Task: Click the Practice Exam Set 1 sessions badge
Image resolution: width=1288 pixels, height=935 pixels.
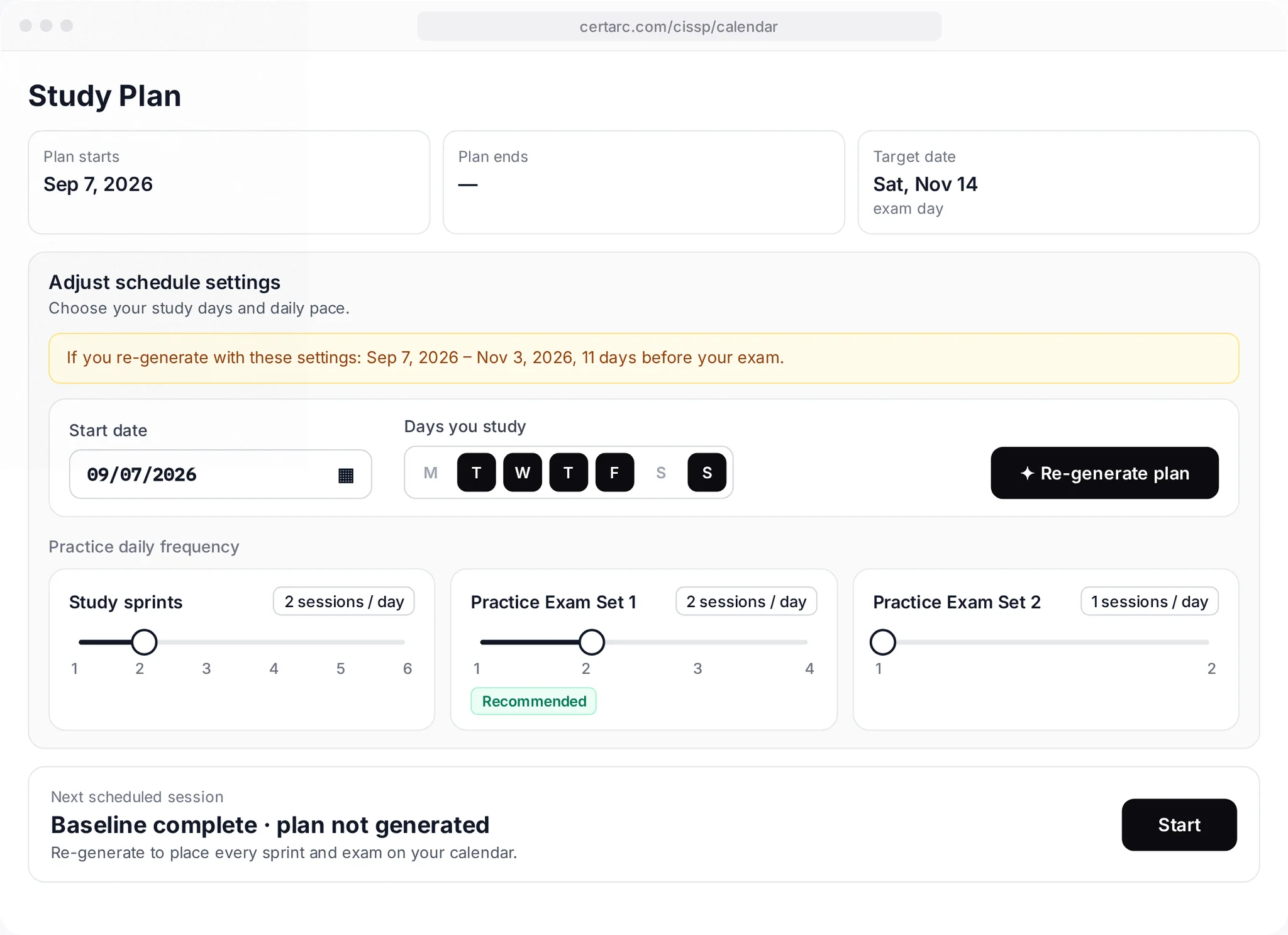Action: point(747,602)
